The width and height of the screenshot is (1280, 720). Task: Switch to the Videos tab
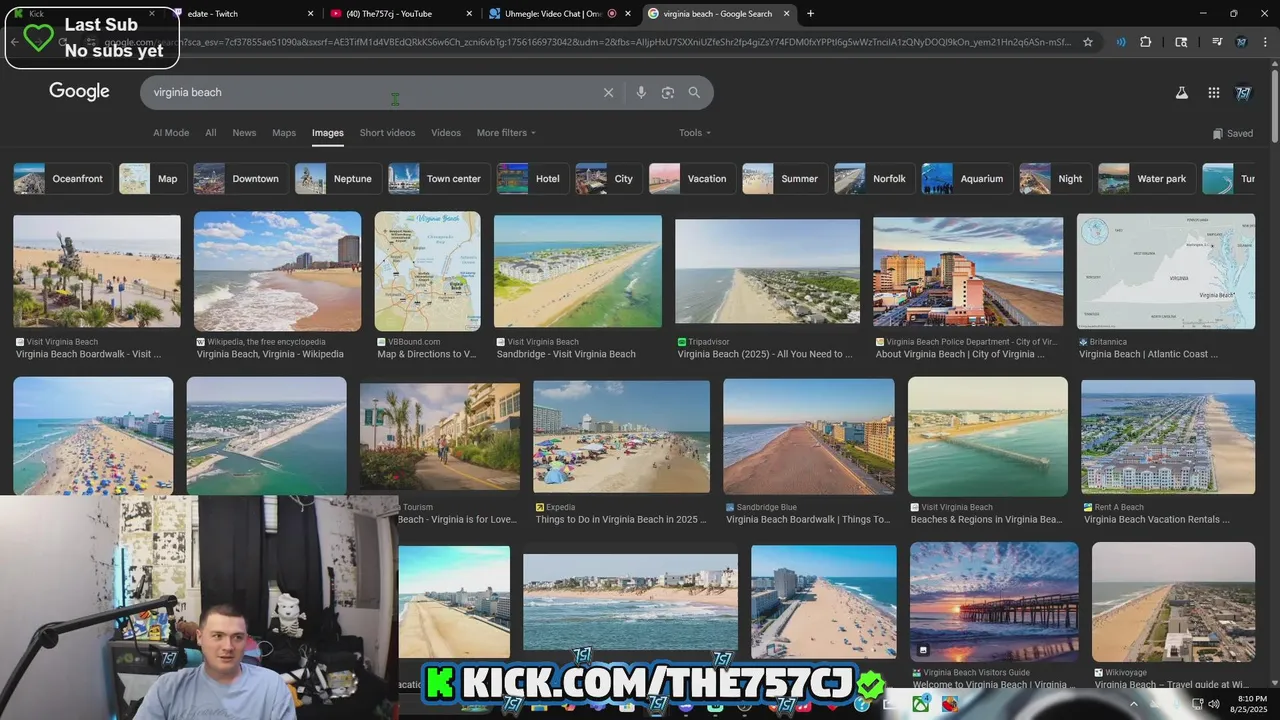point(446,133)
